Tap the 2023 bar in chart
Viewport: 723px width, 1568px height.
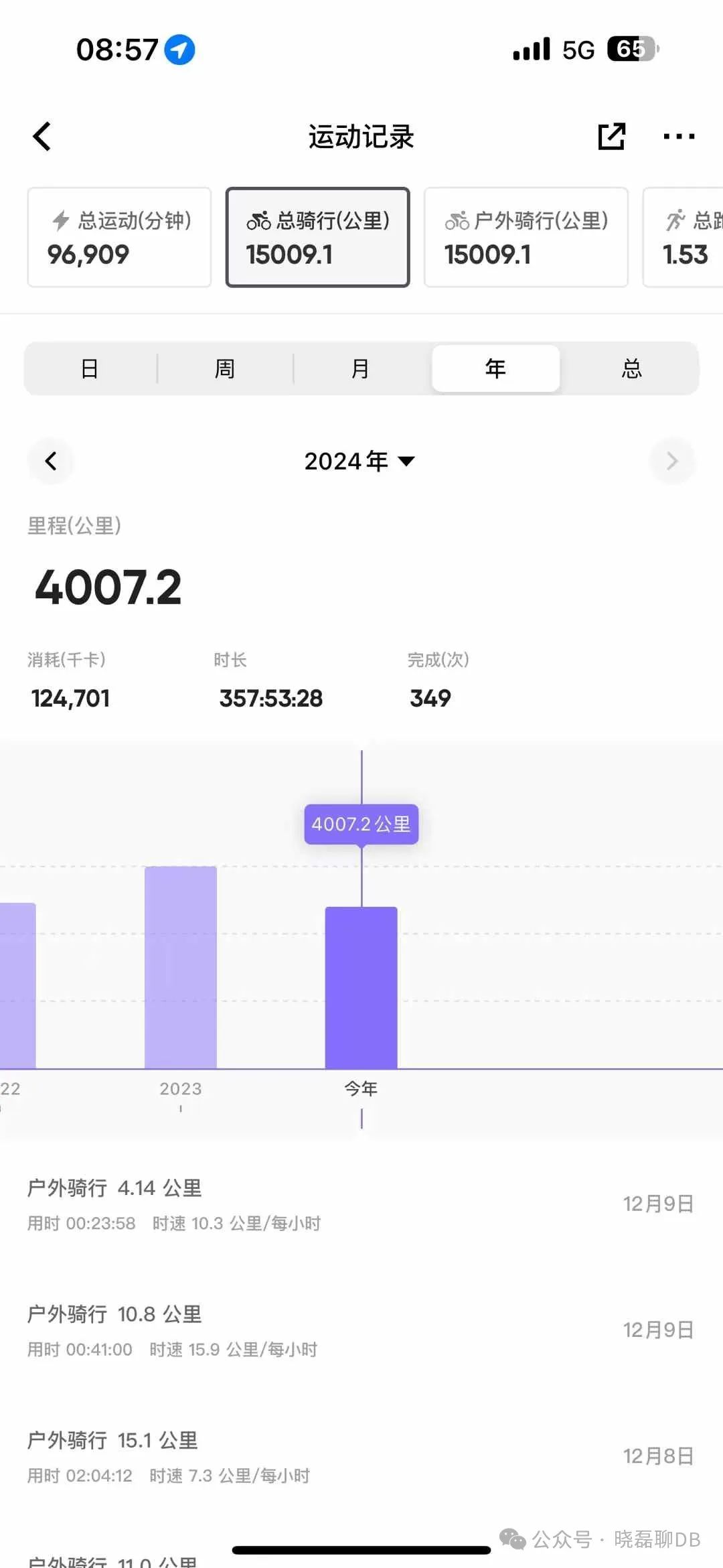181,967
